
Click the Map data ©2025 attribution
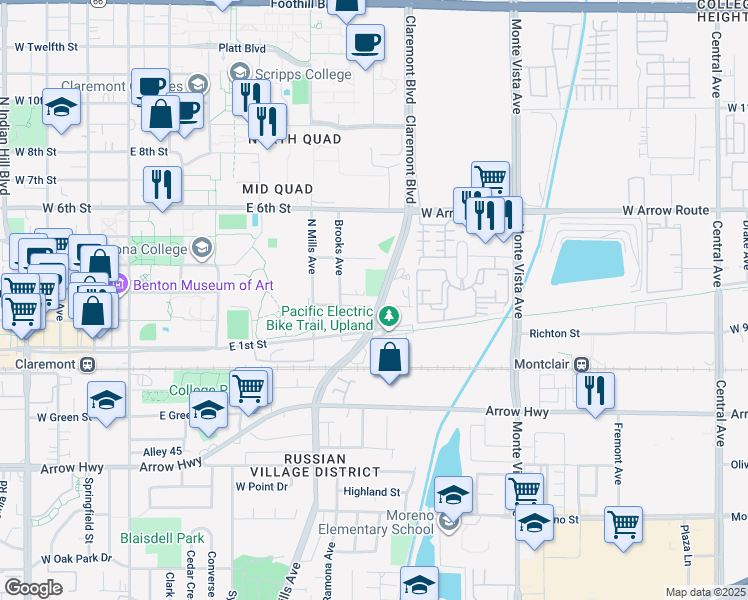coord(705,592)
